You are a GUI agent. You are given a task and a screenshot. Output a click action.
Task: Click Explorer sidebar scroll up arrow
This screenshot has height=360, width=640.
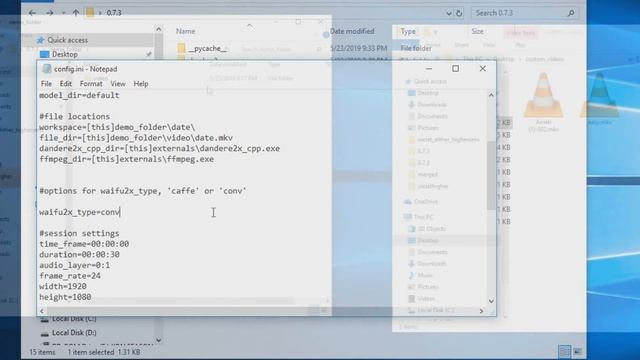click(158, 29)
